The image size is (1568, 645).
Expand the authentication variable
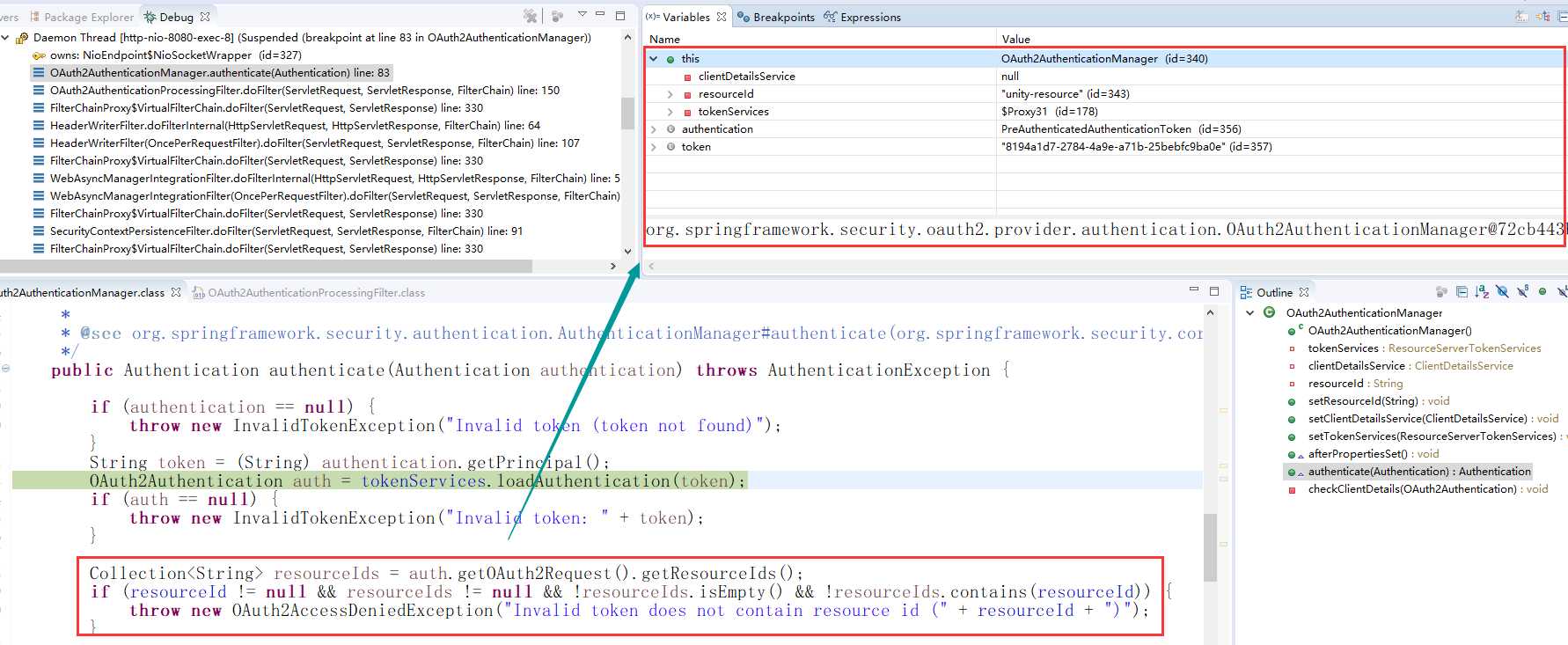[x=654, y=129]
